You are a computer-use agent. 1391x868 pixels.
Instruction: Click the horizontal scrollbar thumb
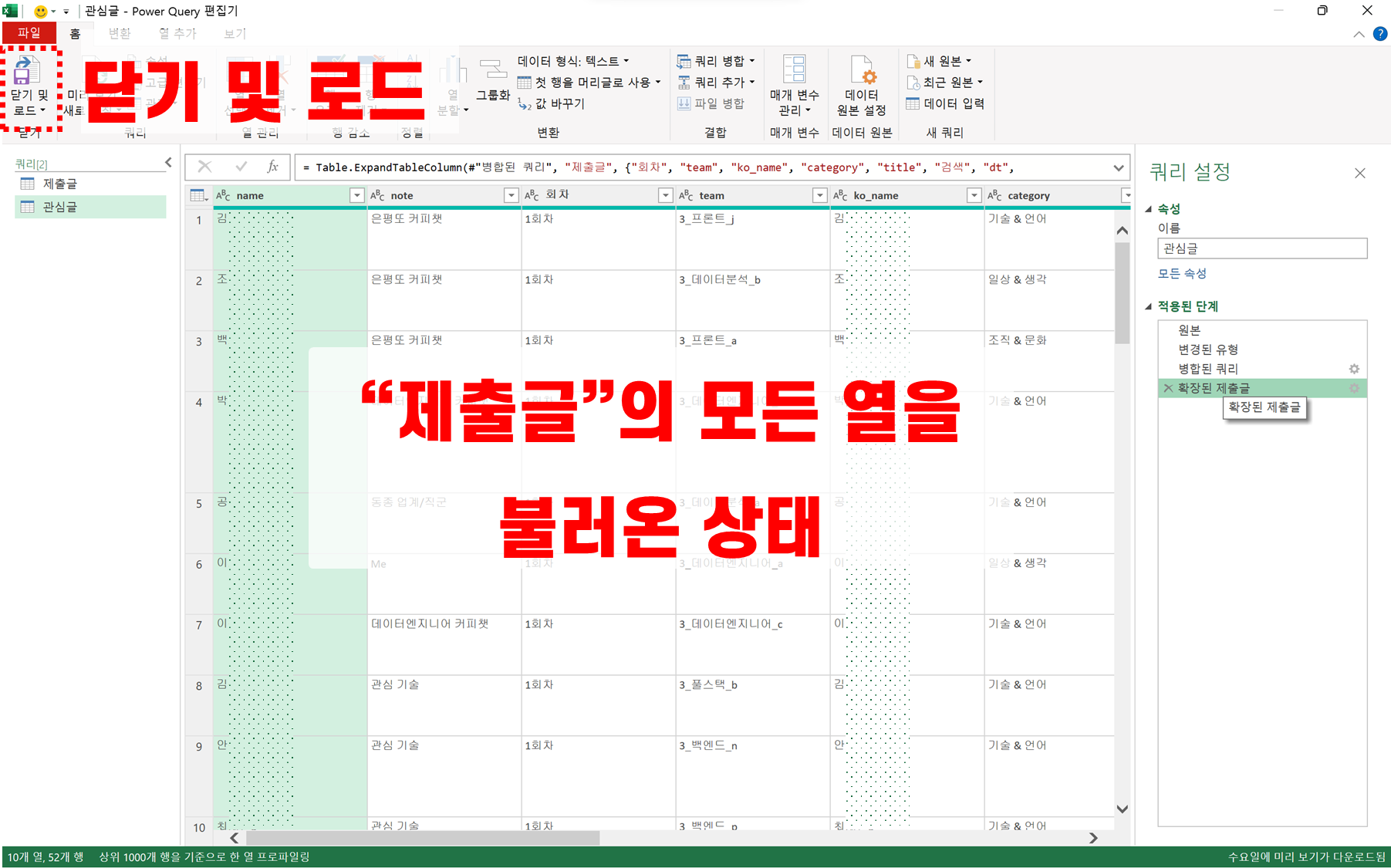[423, 838]
